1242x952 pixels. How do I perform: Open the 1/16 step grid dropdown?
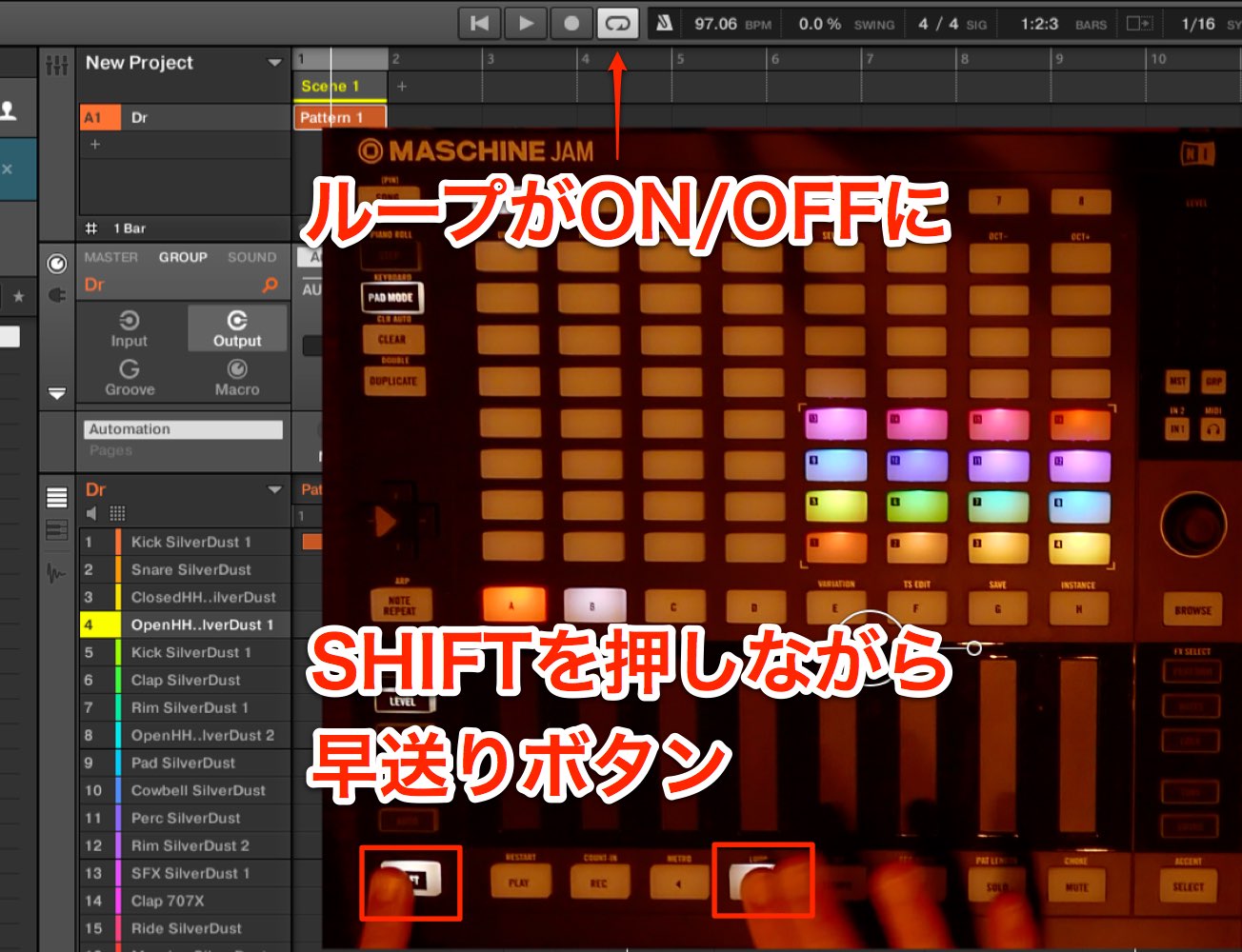click(x=1198, y=24)
